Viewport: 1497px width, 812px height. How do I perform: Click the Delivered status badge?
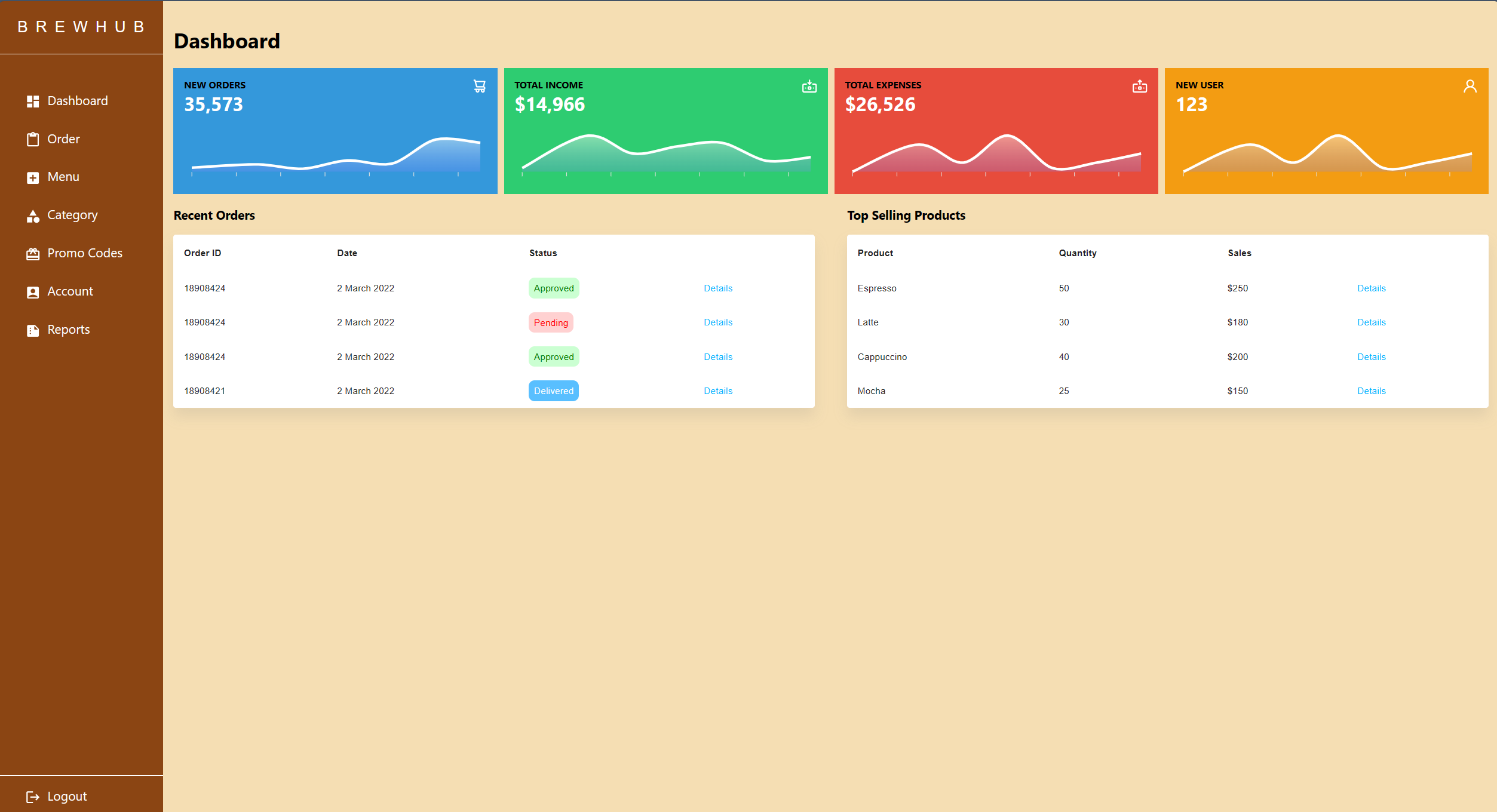[553, 391]
